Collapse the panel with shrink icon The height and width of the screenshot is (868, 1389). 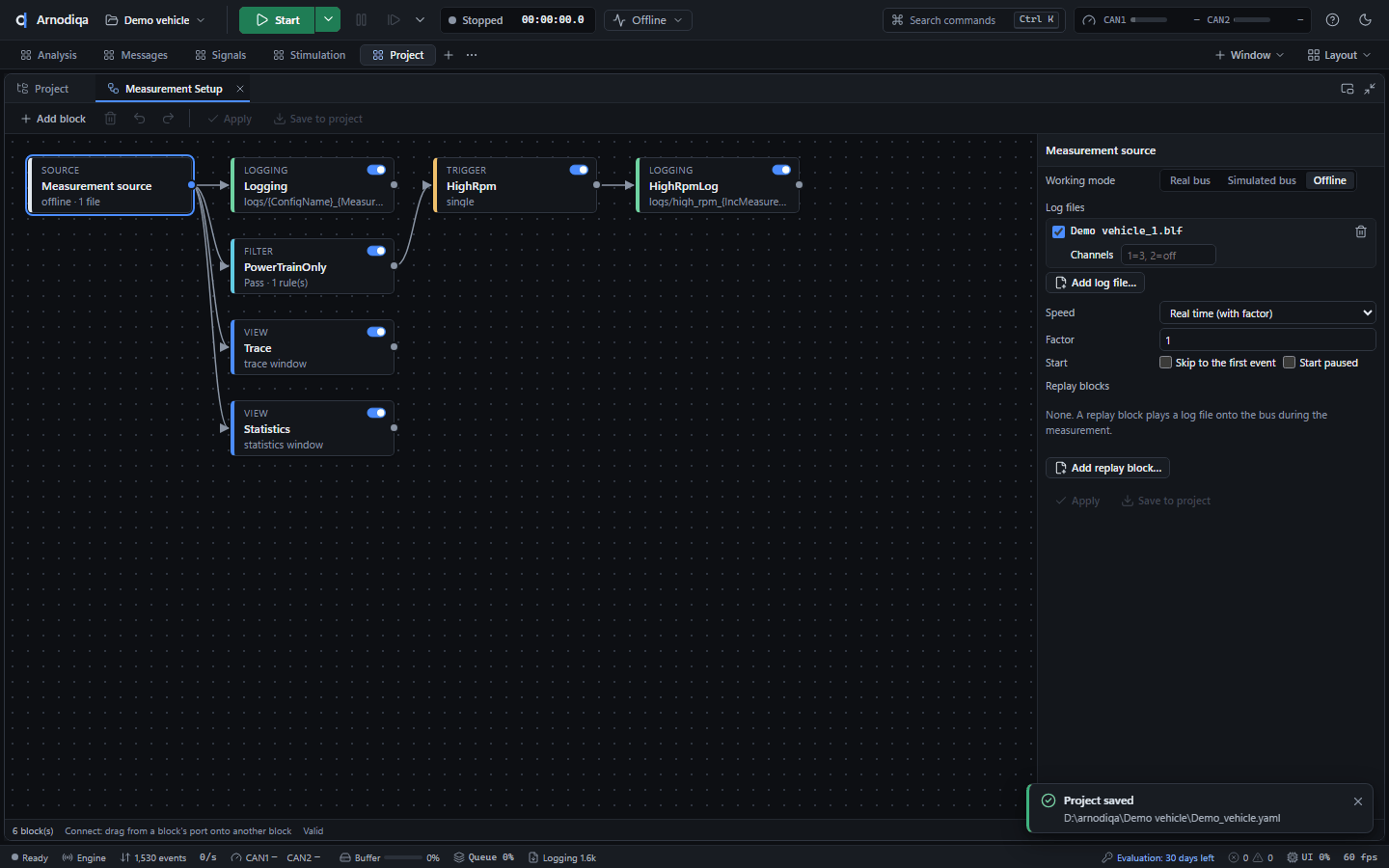pyautogui.click(x=1370, y=89)
